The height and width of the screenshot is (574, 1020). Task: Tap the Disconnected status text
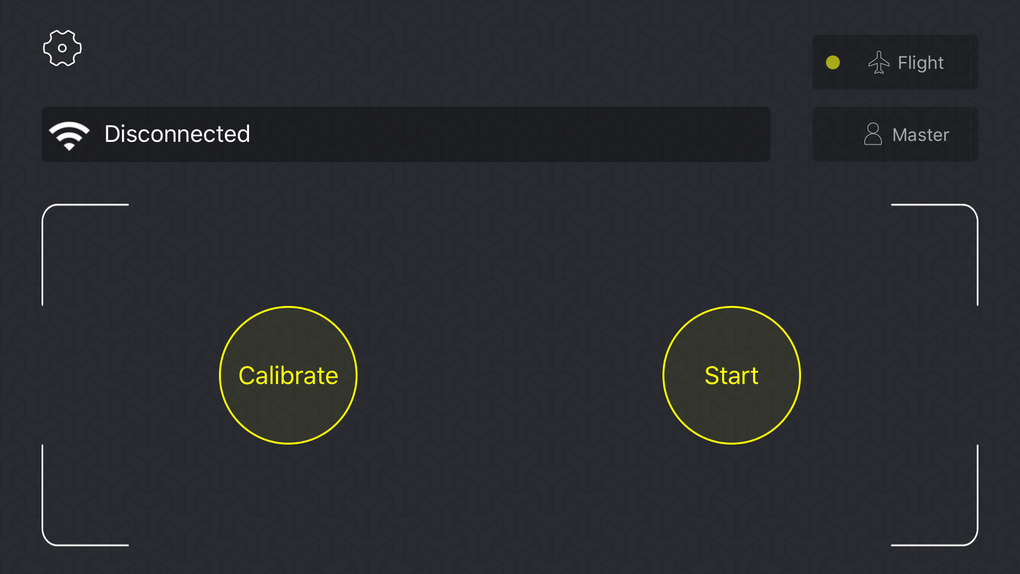coord(177,134)
